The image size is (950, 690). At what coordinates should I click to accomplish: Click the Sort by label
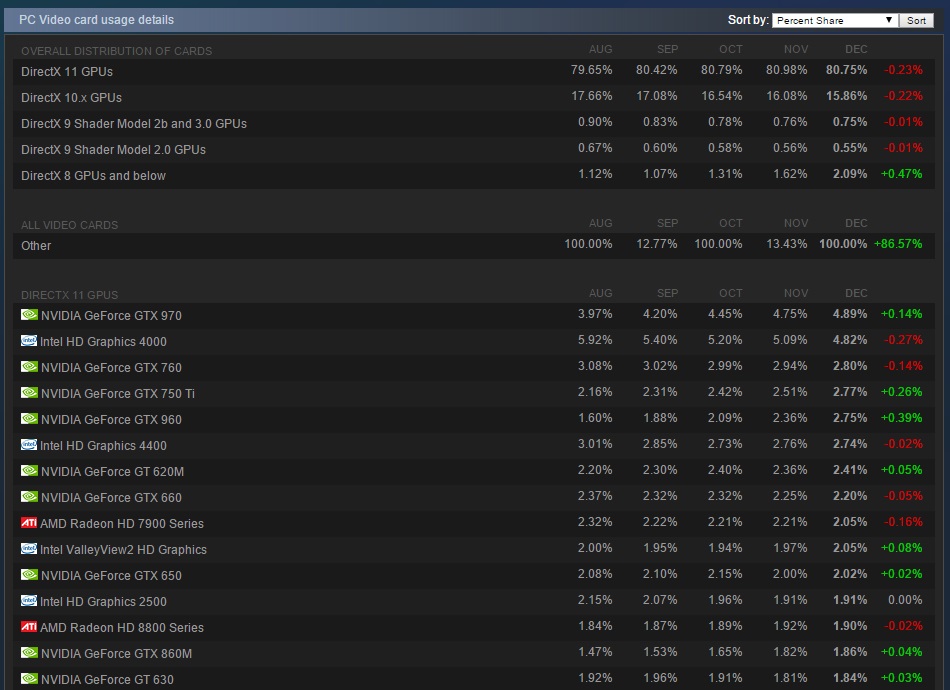(748, 20)
